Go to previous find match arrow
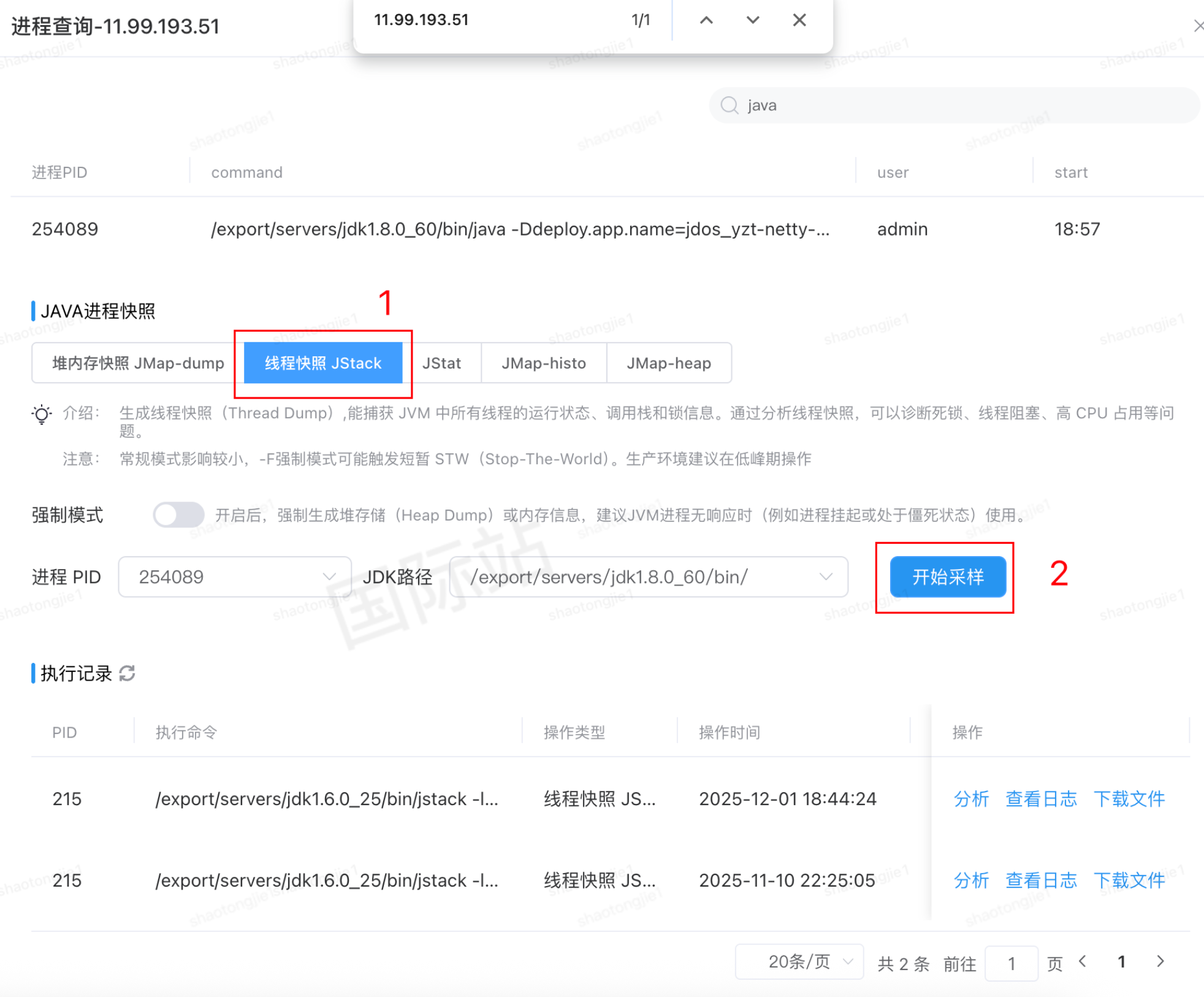Image resolution: width=1204 pixels, height=997 pixels. click(x=706, y=20)
